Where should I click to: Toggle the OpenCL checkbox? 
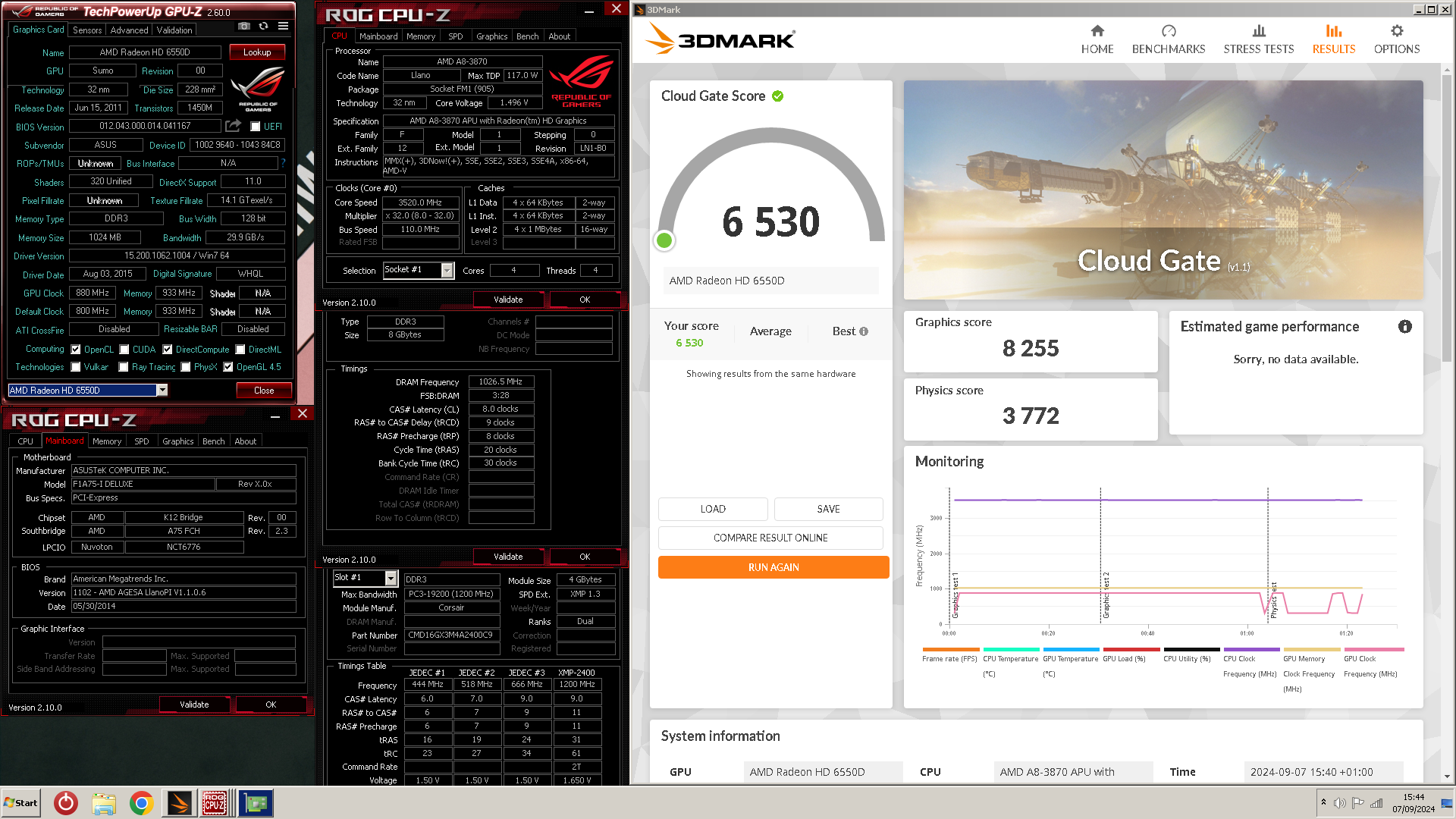[76, 350]
